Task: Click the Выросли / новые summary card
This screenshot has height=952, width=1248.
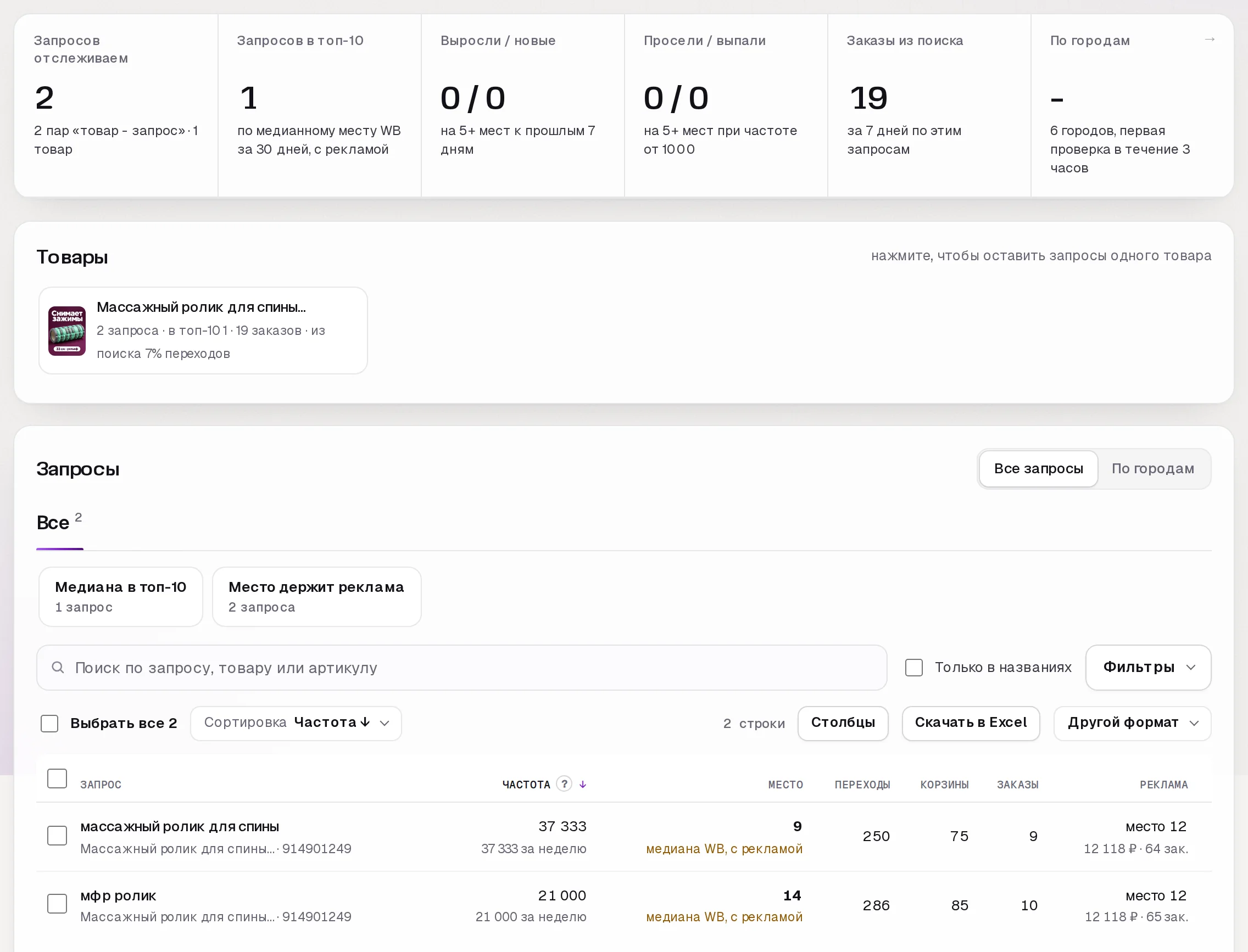Action: click(523, 105)
